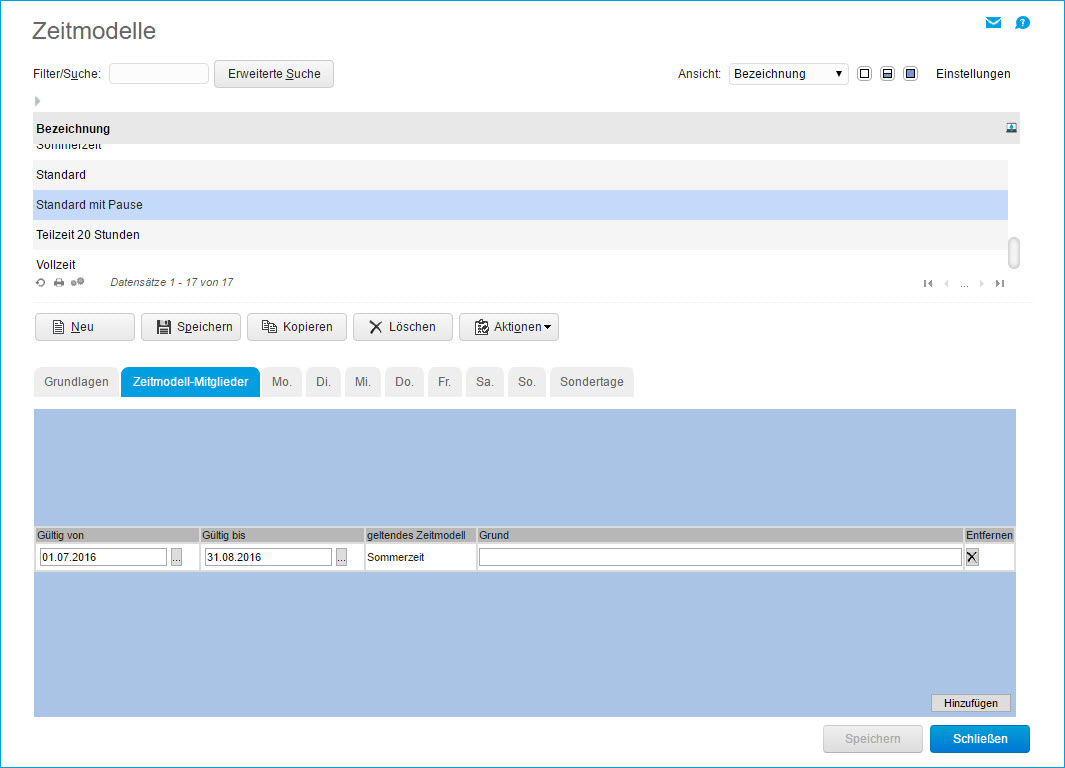Image resolution: width=1065 pixels, height=768 pixels.
Task: Click the Gültig von date field
Action: pyautogui.click(x=103, y=557)
